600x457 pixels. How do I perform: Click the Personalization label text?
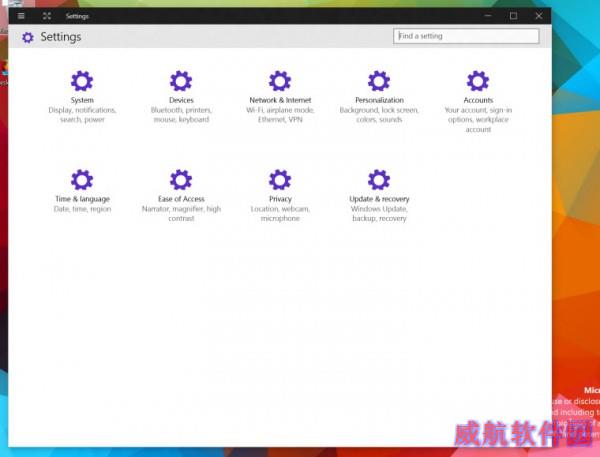pyautogui.click(x=379, y=100)
